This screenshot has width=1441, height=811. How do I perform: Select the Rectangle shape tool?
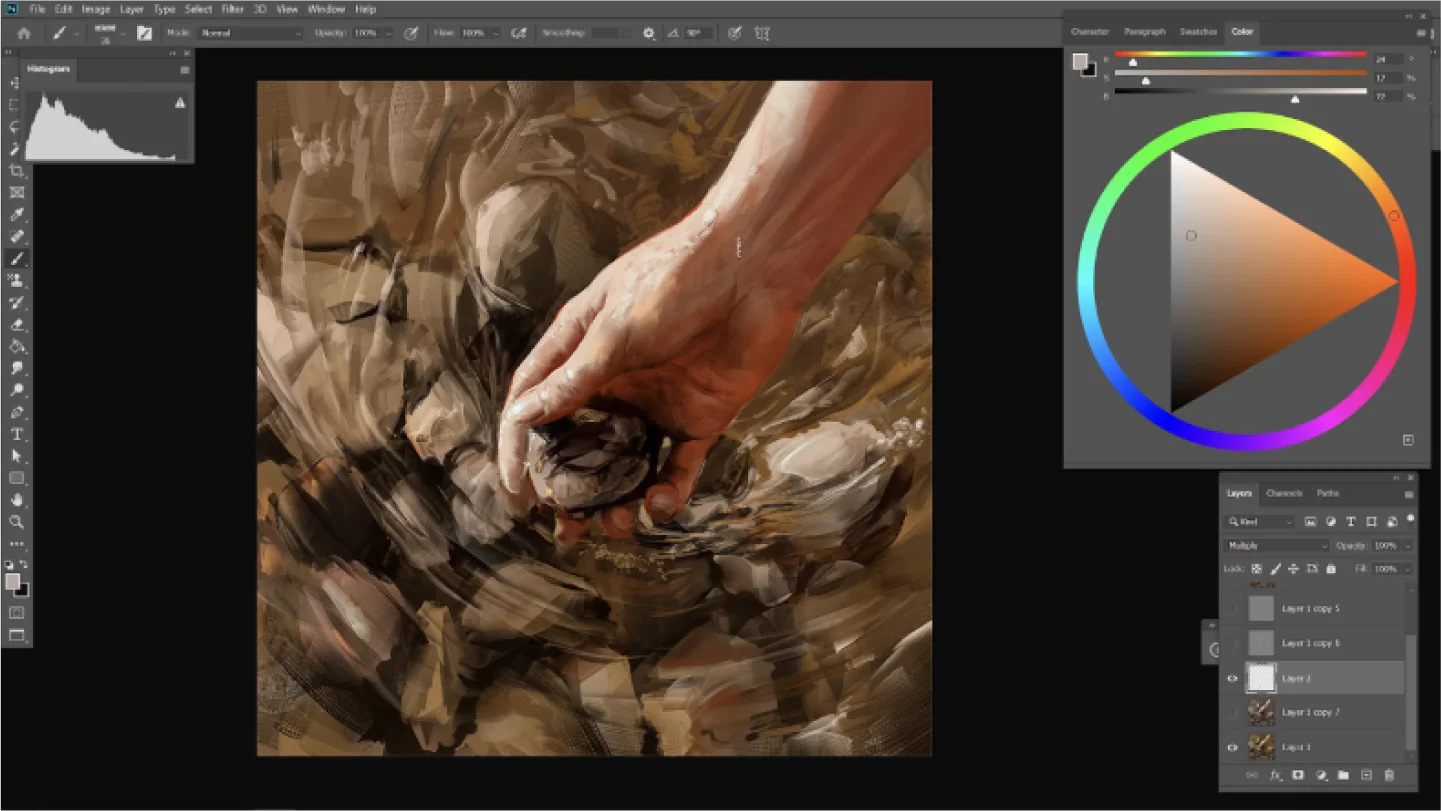click(16, 478)
